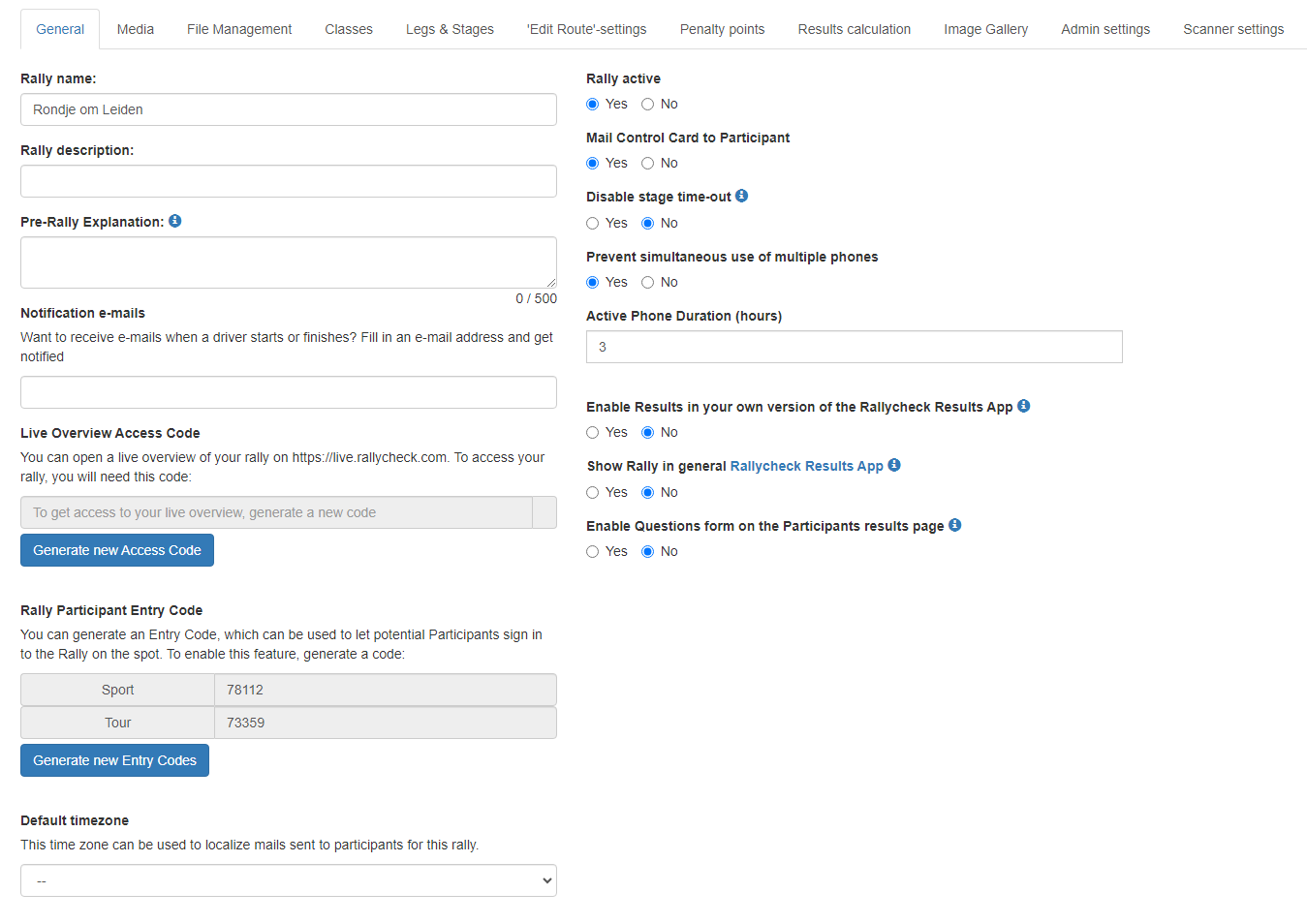Click info icon next to Pre-Rally Explanation
Screen dimensions: 1307x924
[x=175, y=221]
